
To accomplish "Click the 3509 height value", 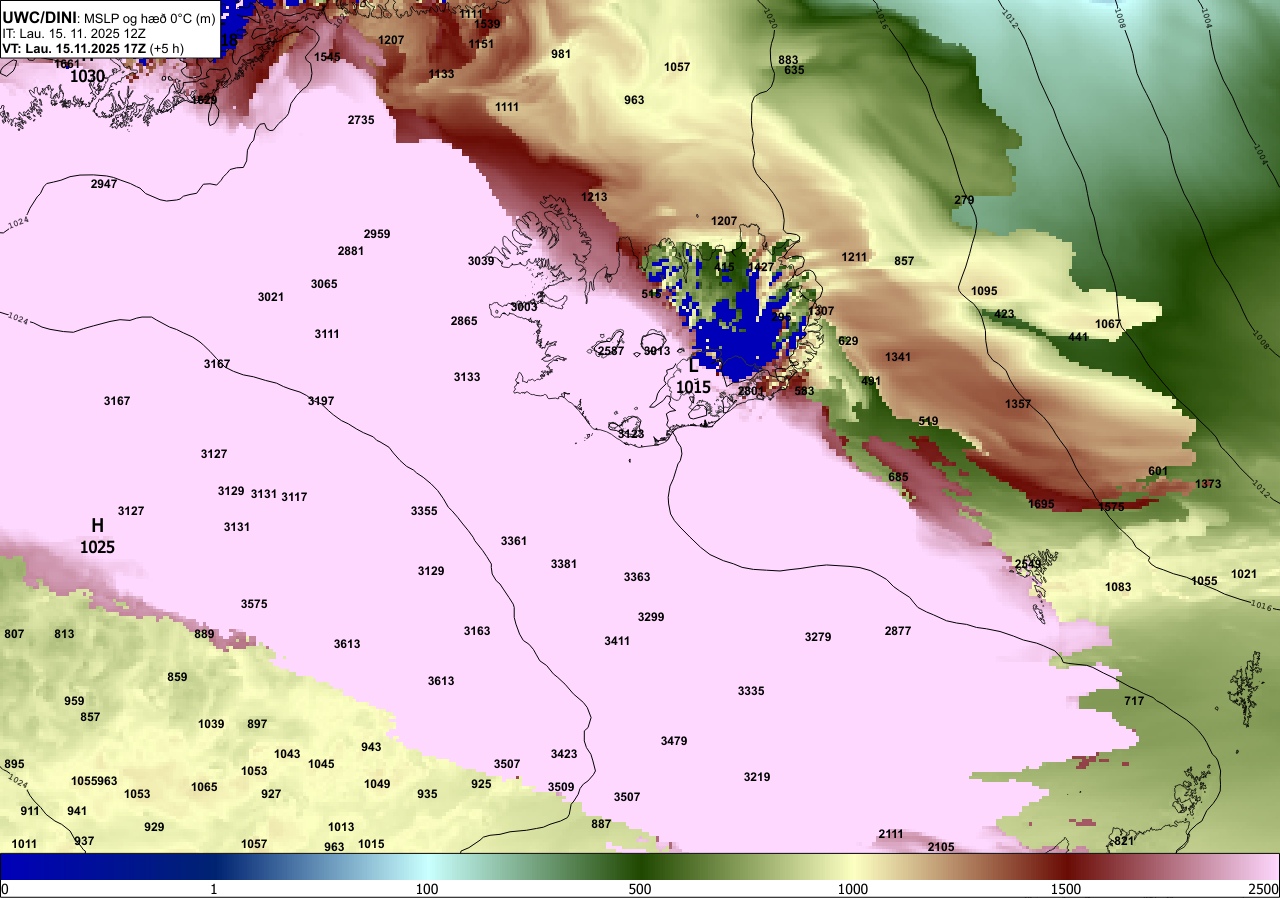I will [561, 787].
